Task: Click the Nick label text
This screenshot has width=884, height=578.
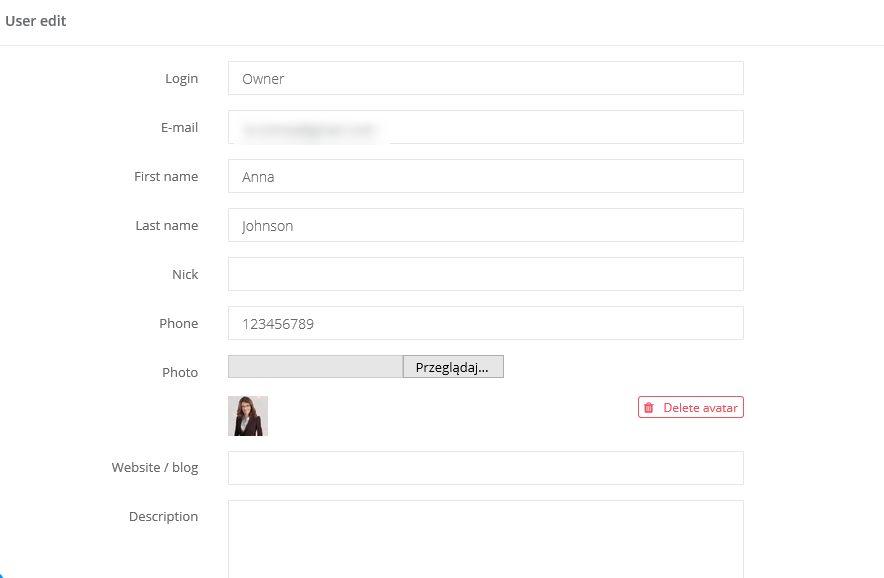Action: (185, 275)
